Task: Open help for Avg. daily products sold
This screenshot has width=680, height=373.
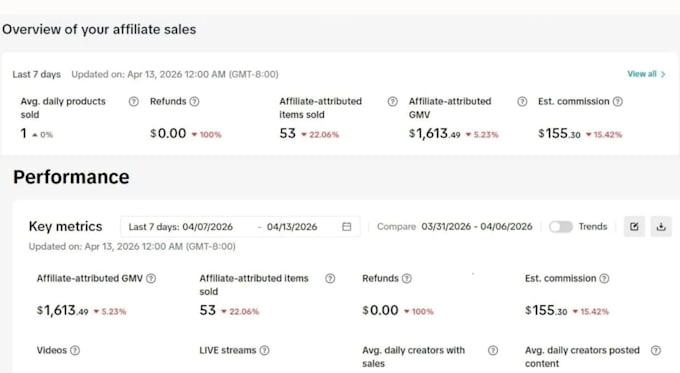Action: click(x=134, y=101)
